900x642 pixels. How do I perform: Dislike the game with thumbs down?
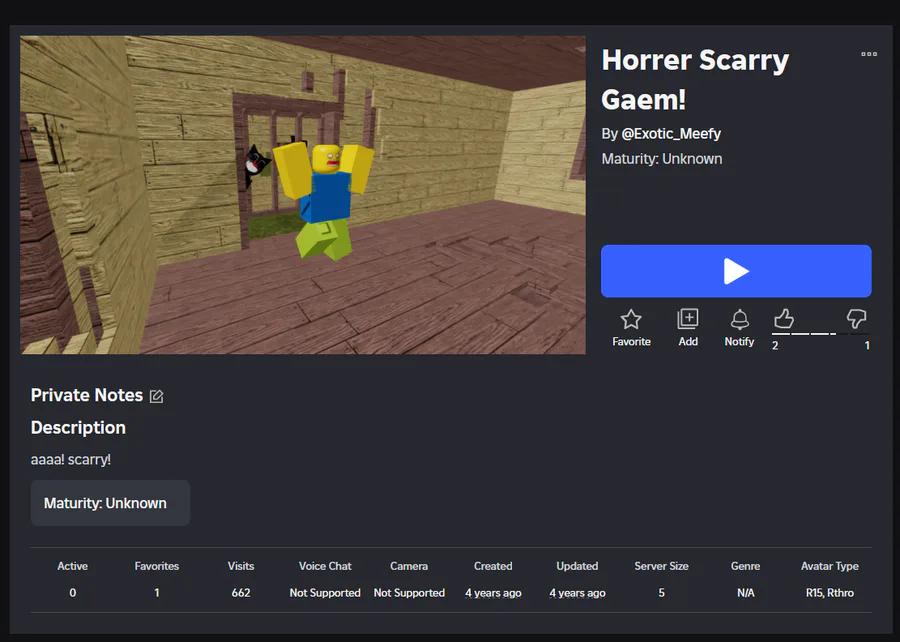point(856,318)
